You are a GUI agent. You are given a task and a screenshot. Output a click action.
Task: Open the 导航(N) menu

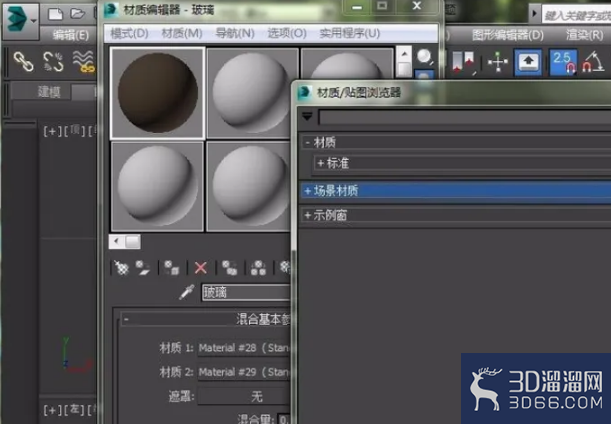pyautogui.click(x=235, y=34)
